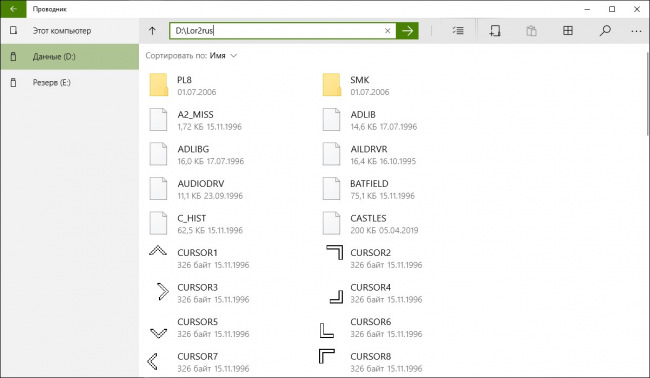Select the CASTLES file
The height and width of the screenshot is (378, 650).
[401, 224]
